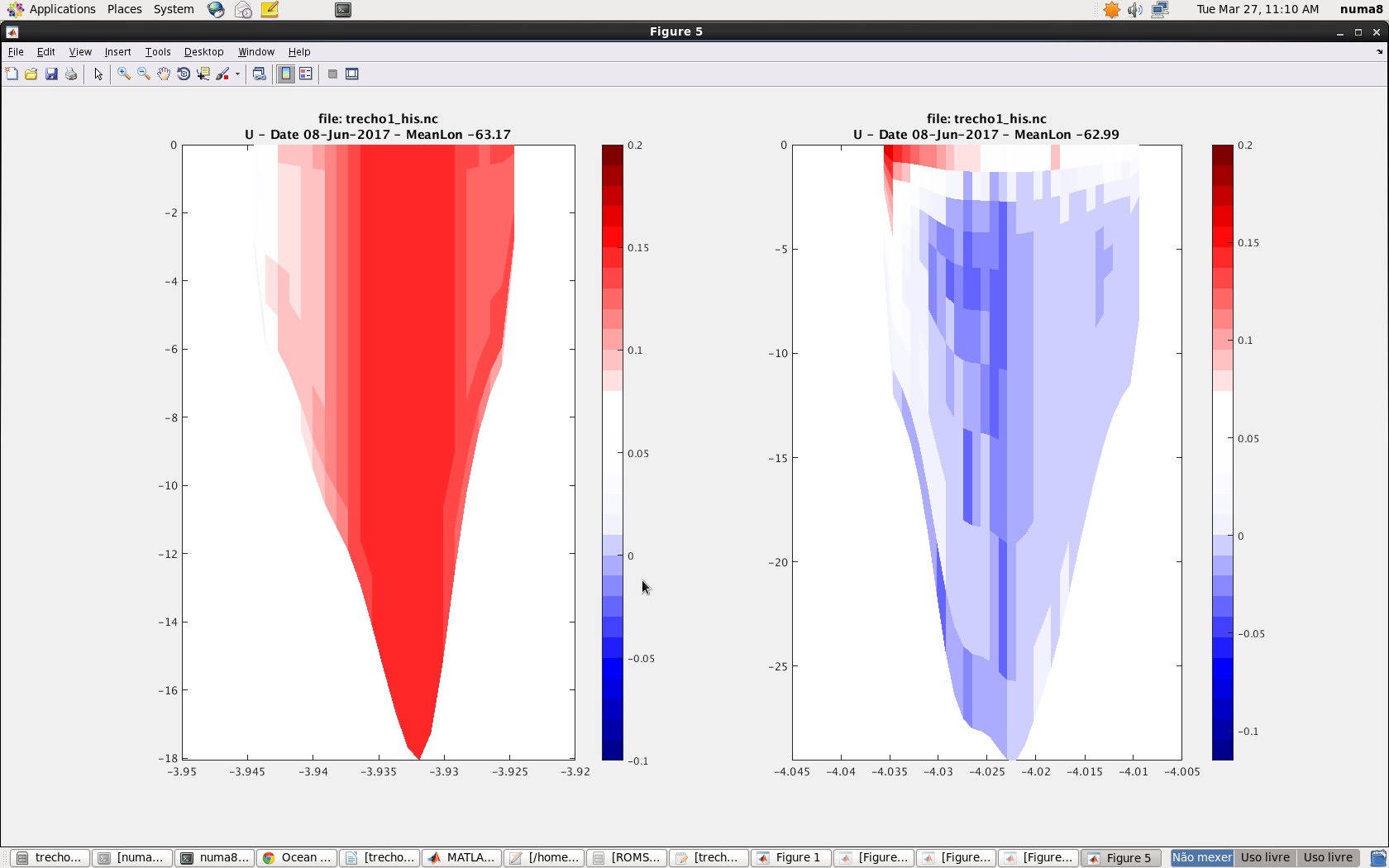Activate the Rotate 3D tool
The image size is (1389, 868).
pyautogui.click(x=184, y=74)
